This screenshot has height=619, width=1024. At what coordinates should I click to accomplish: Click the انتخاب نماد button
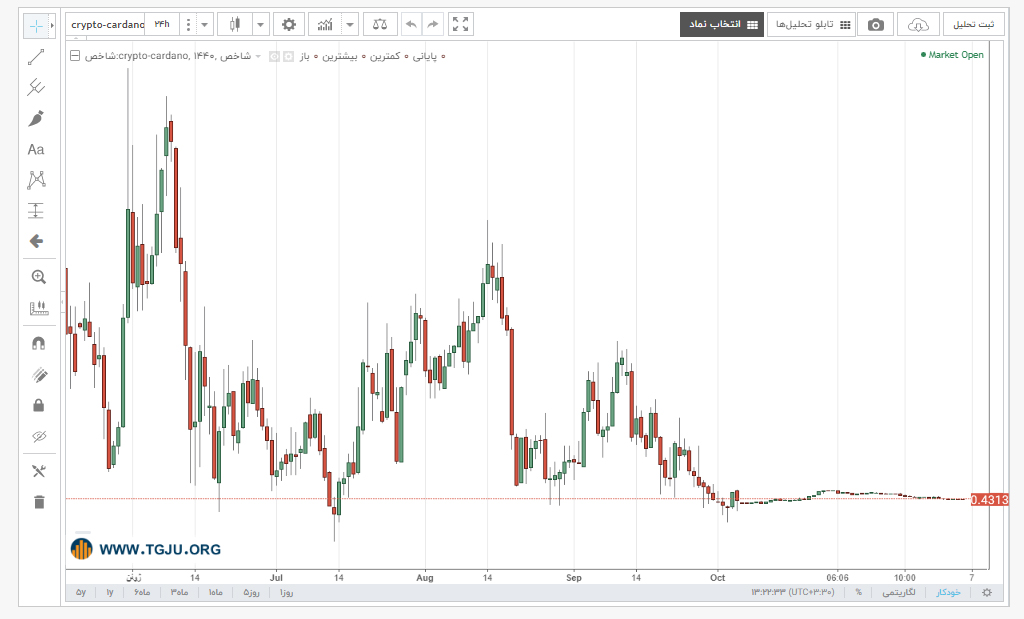pos(722,25)
